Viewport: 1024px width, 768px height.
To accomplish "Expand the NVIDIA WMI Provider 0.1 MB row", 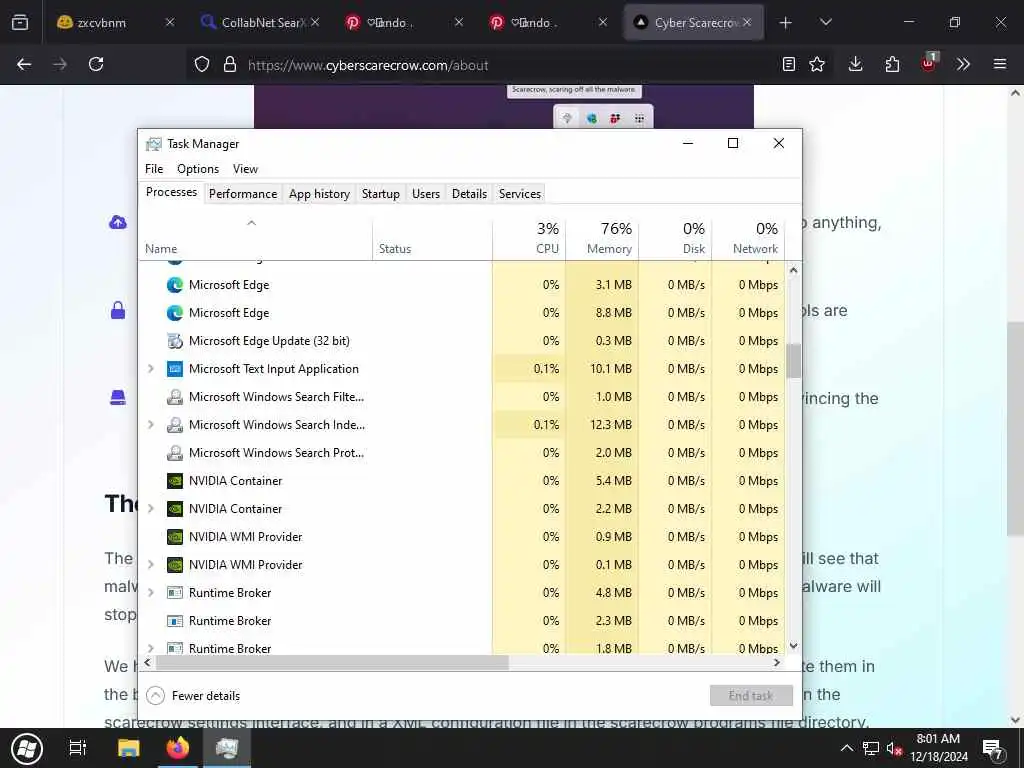I will point(151,565).
